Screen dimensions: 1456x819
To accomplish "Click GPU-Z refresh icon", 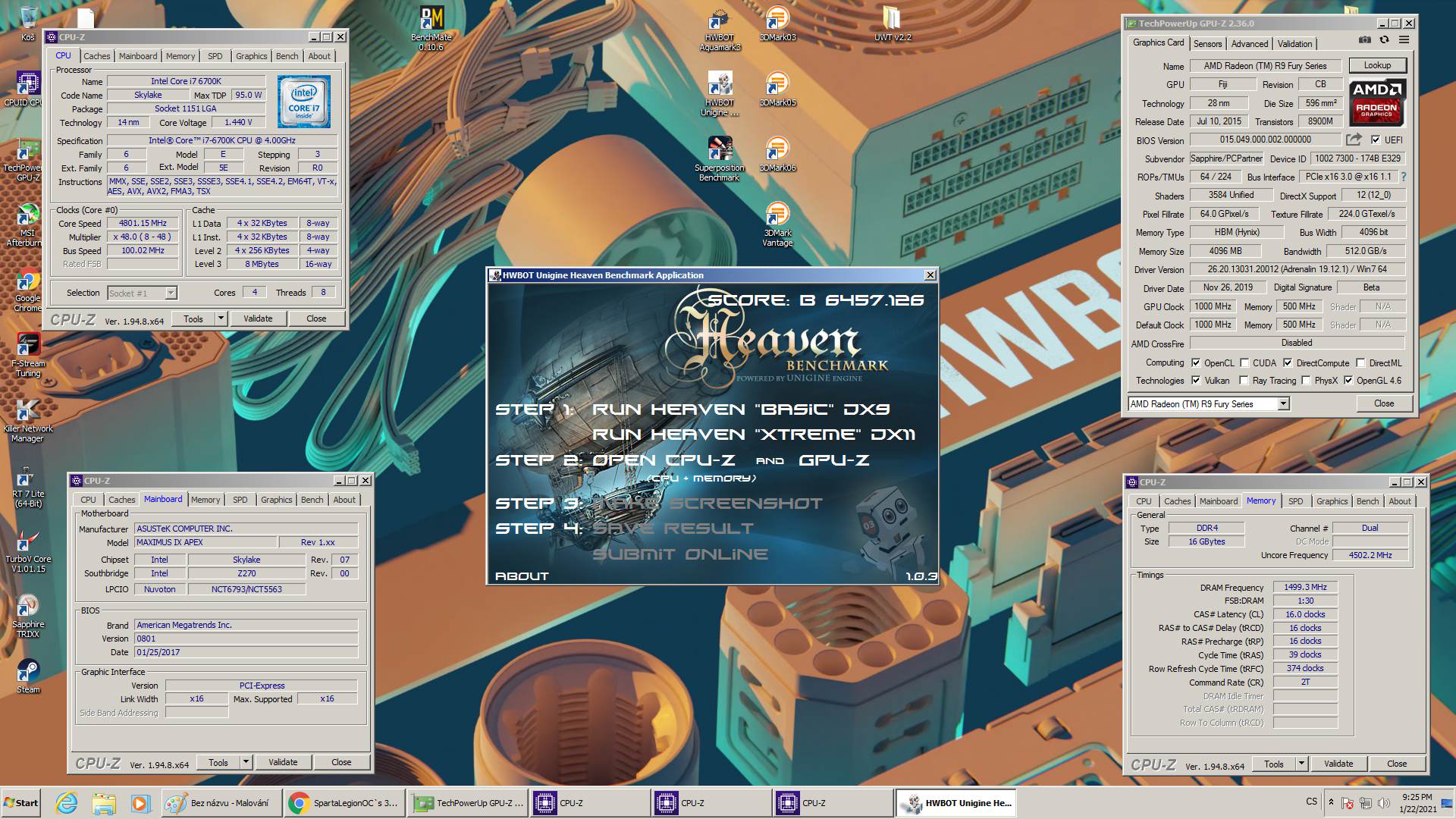I will click(1384, 39).
